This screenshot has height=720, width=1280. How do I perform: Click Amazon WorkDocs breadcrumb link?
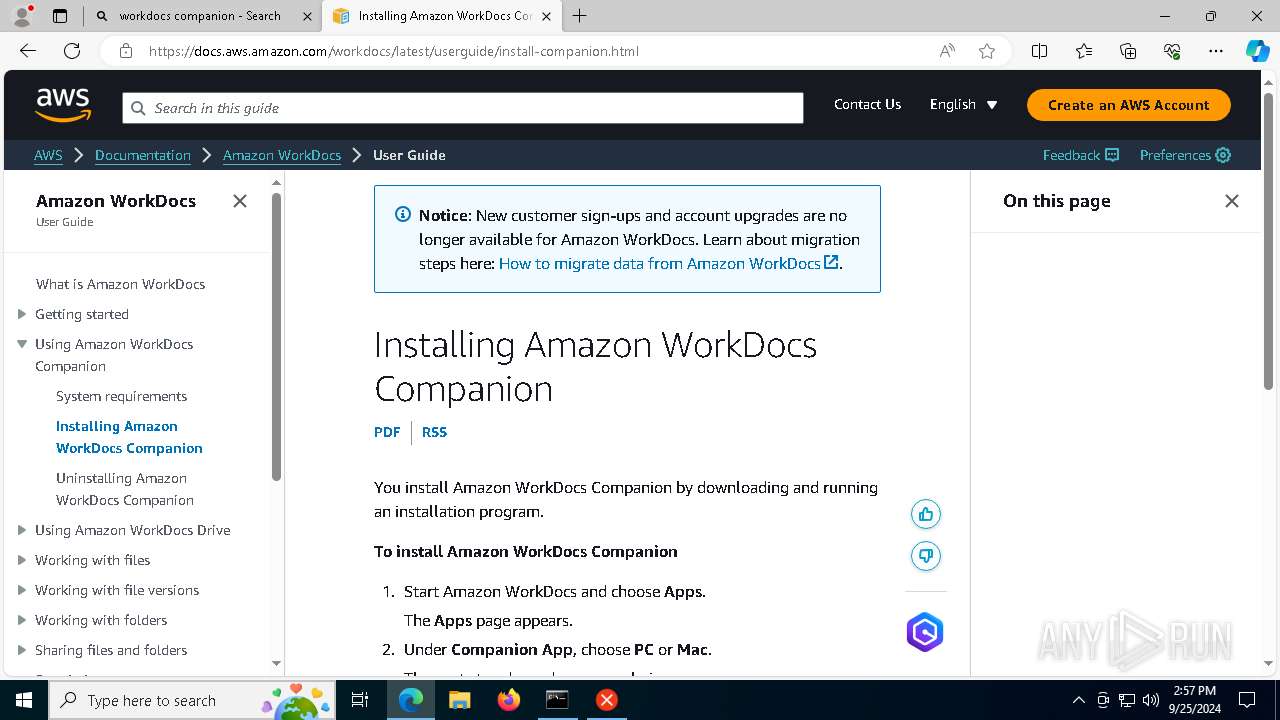click(x=282, y=155)
